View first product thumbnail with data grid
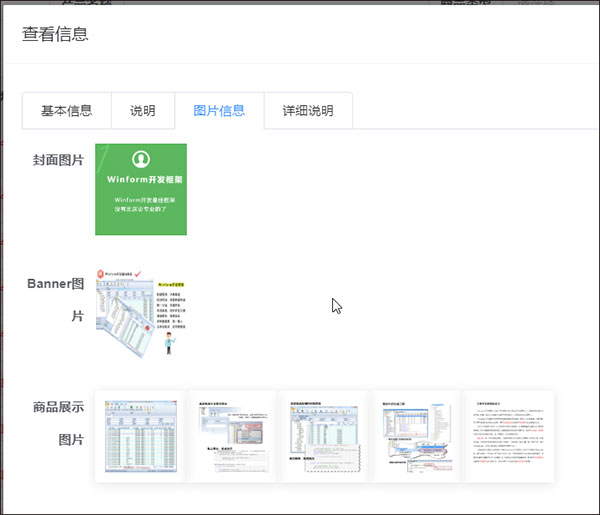The height and width of the screenshot is (515, 600). coord(141,437)
